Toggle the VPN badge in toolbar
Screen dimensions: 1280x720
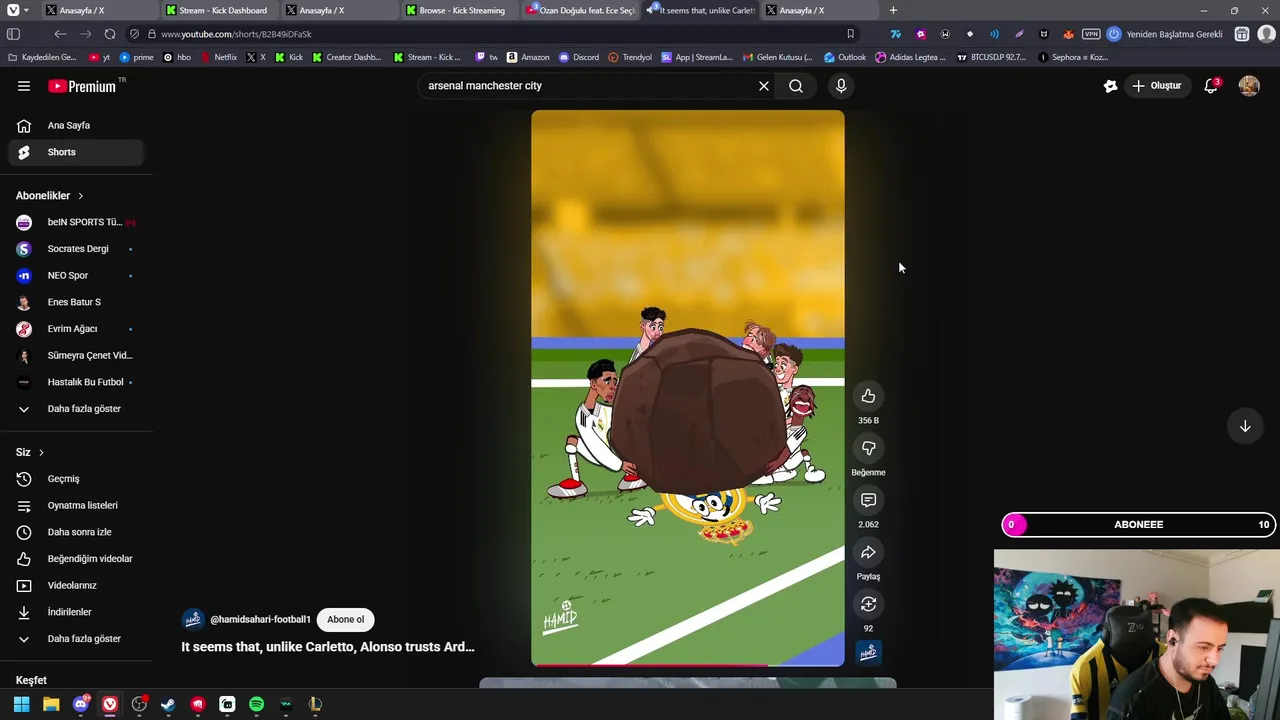point(1091,34)
